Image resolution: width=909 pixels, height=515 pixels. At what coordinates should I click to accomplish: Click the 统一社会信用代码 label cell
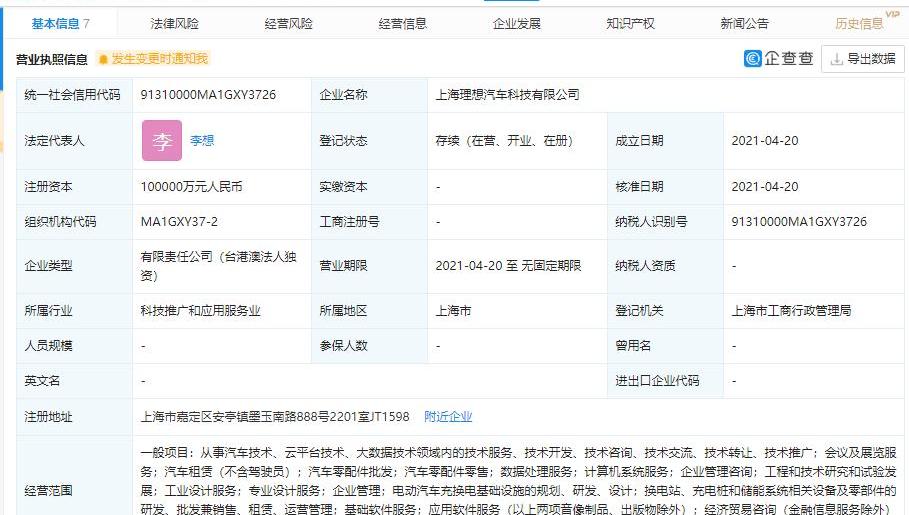(72, 95)
